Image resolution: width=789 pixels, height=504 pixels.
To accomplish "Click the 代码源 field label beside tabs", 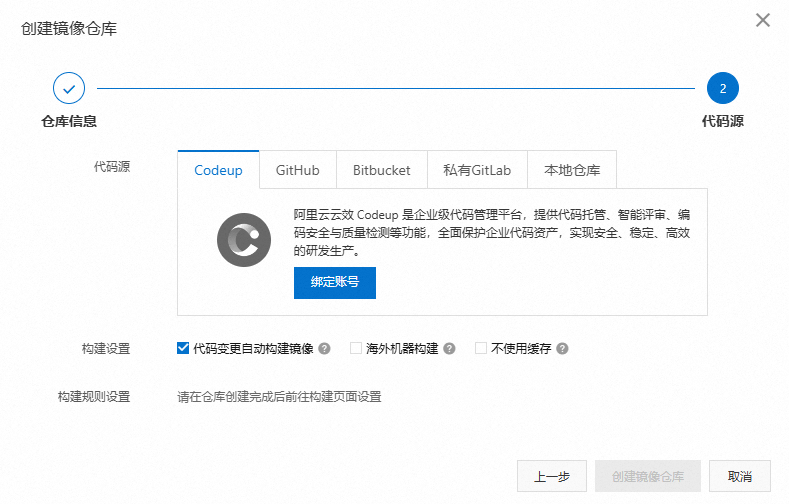I will click(112, 167).
